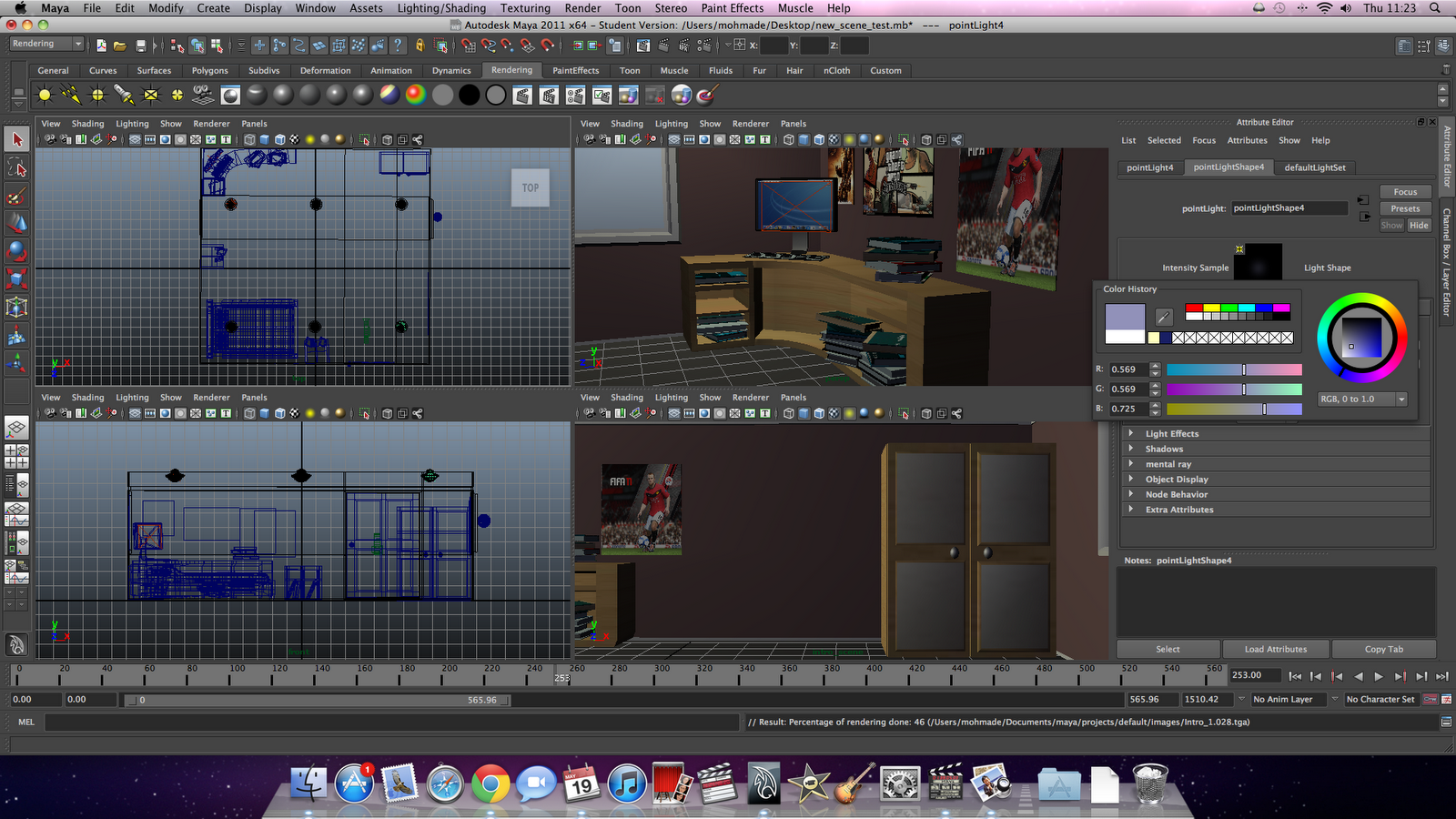The height and width of the screenshot is (819, 1456).
Task: Select the arrow Select Tool in the toolbox
Action: tap(16, 138)
